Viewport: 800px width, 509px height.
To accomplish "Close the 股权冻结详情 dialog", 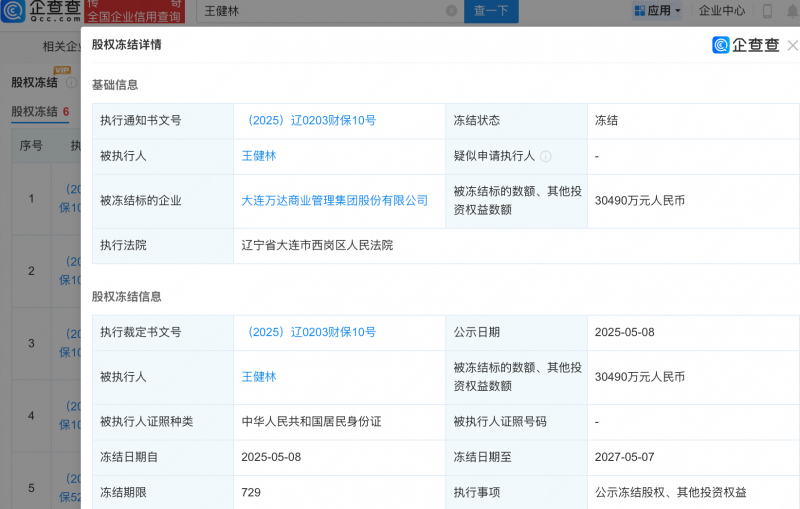I will pos(792,45).
